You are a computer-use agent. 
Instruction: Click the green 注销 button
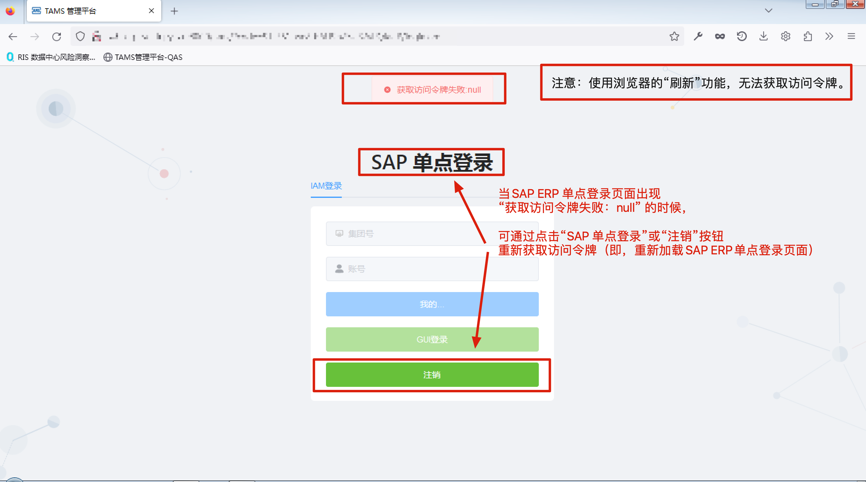(432, 375)
